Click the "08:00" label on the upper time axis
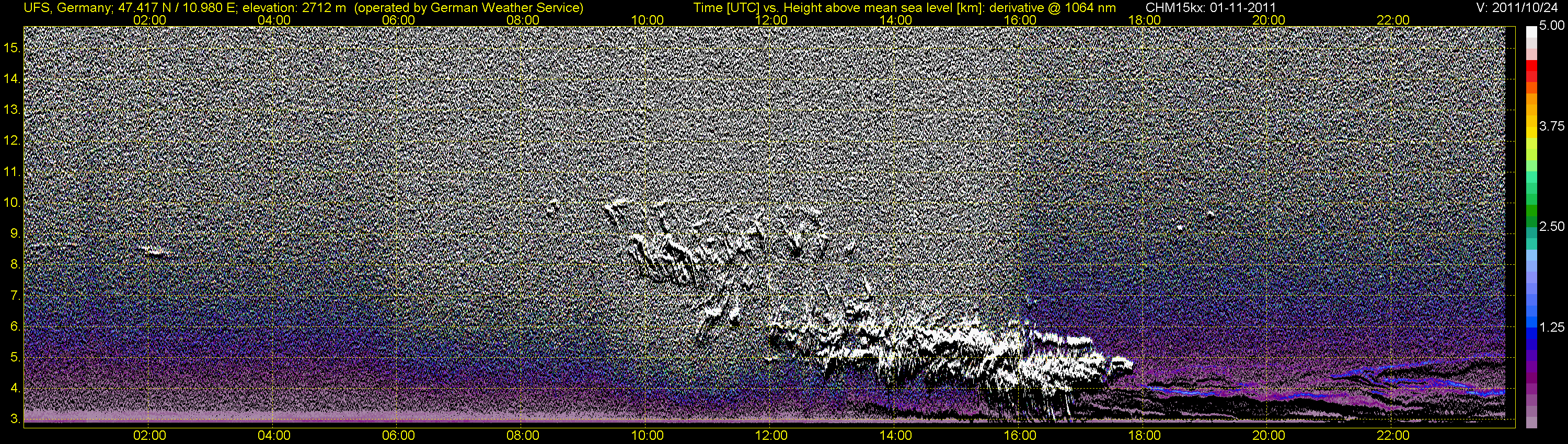The width and height of the screenshot is (1568, 444). 523,20
